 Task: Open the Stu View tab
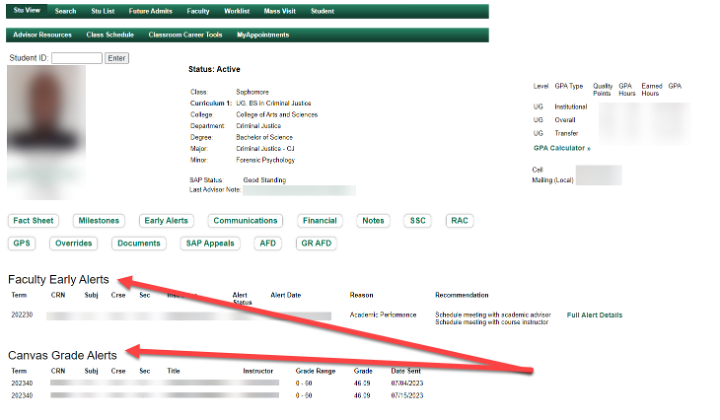pos(25,11)
